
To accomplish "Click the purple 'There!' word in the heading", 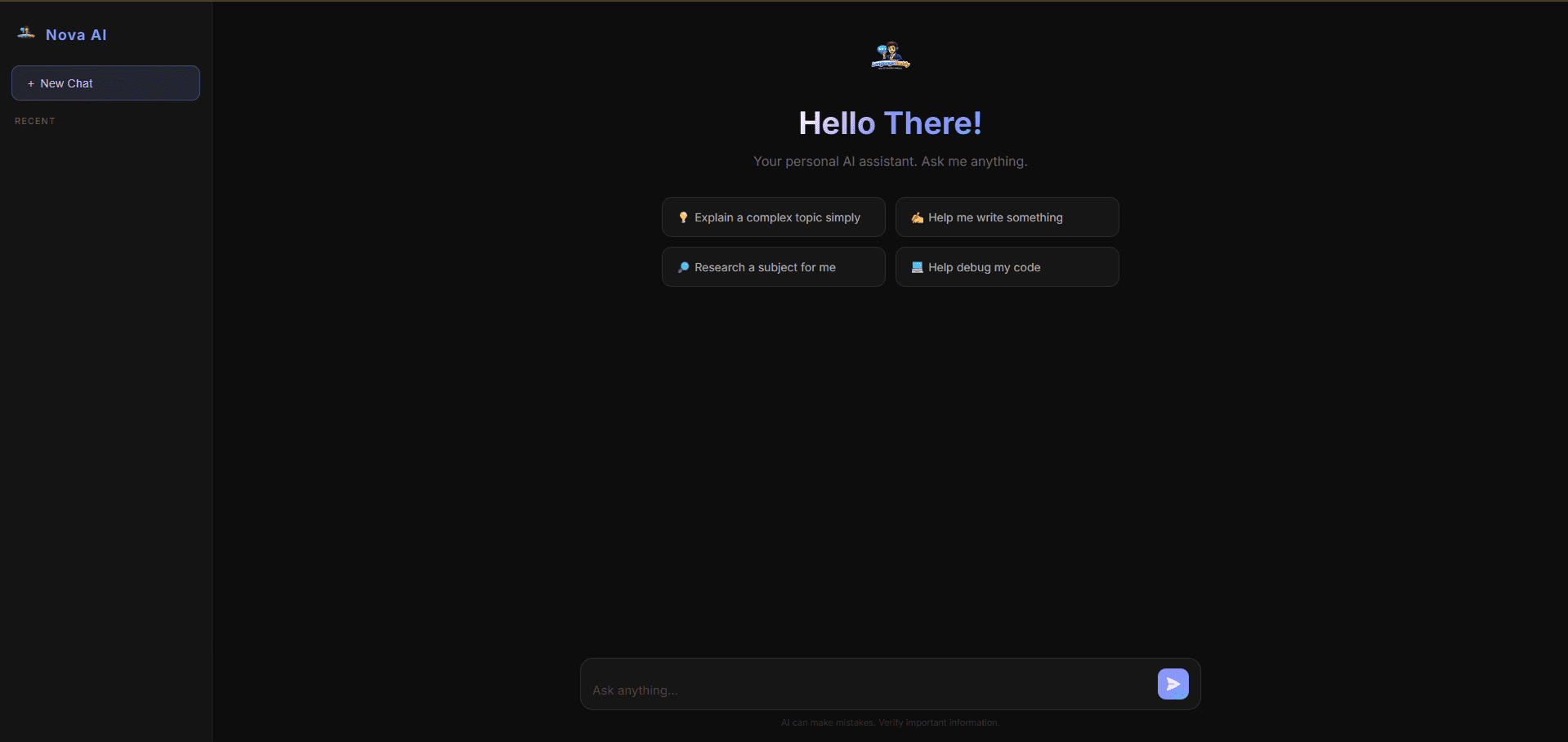I will [x=932, y=123].
